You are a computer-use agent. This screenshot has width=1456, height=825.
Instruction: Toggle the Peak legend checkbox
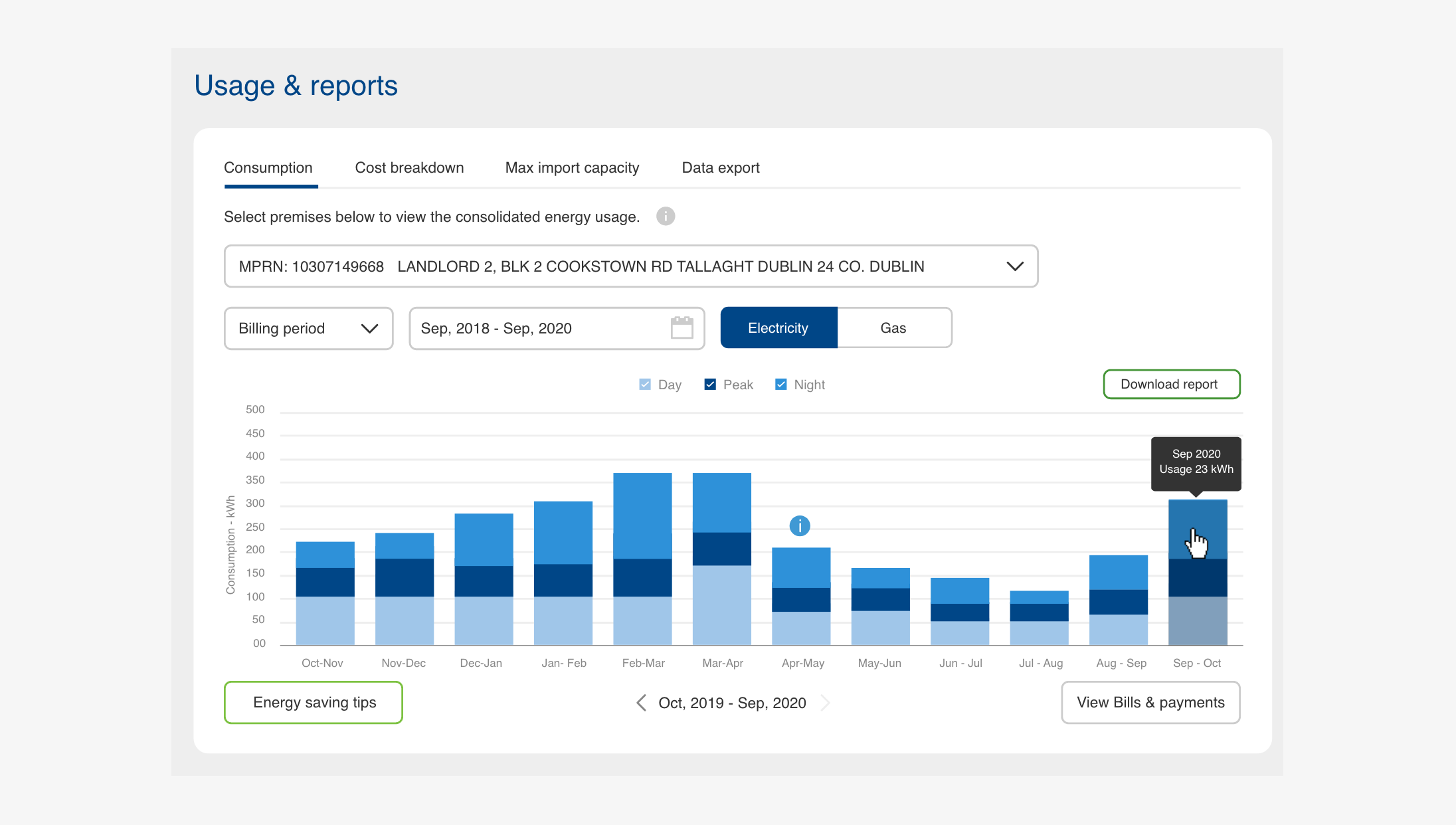710,385
